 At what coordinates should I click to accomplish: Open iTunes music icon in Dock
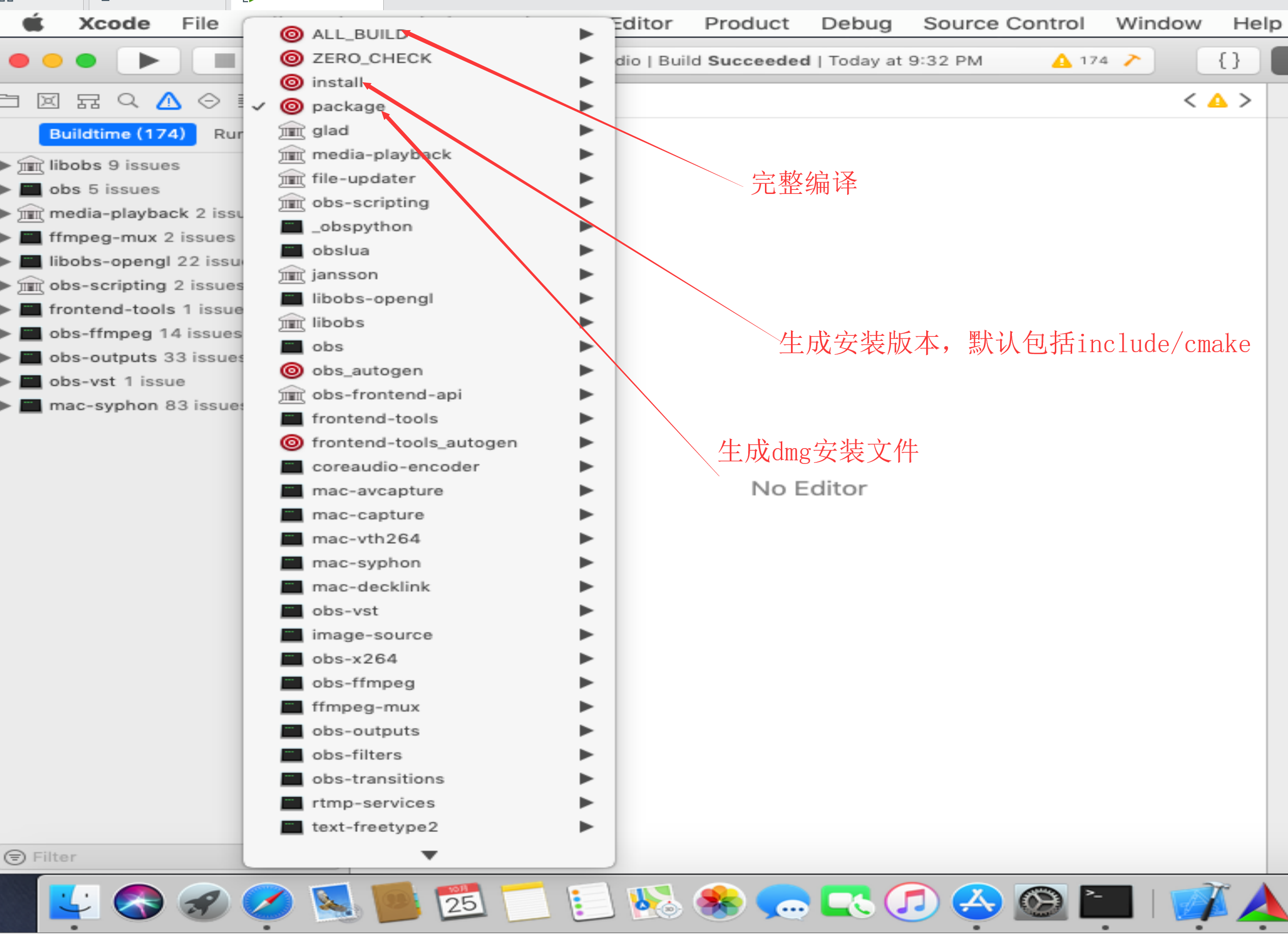(912, 902)
